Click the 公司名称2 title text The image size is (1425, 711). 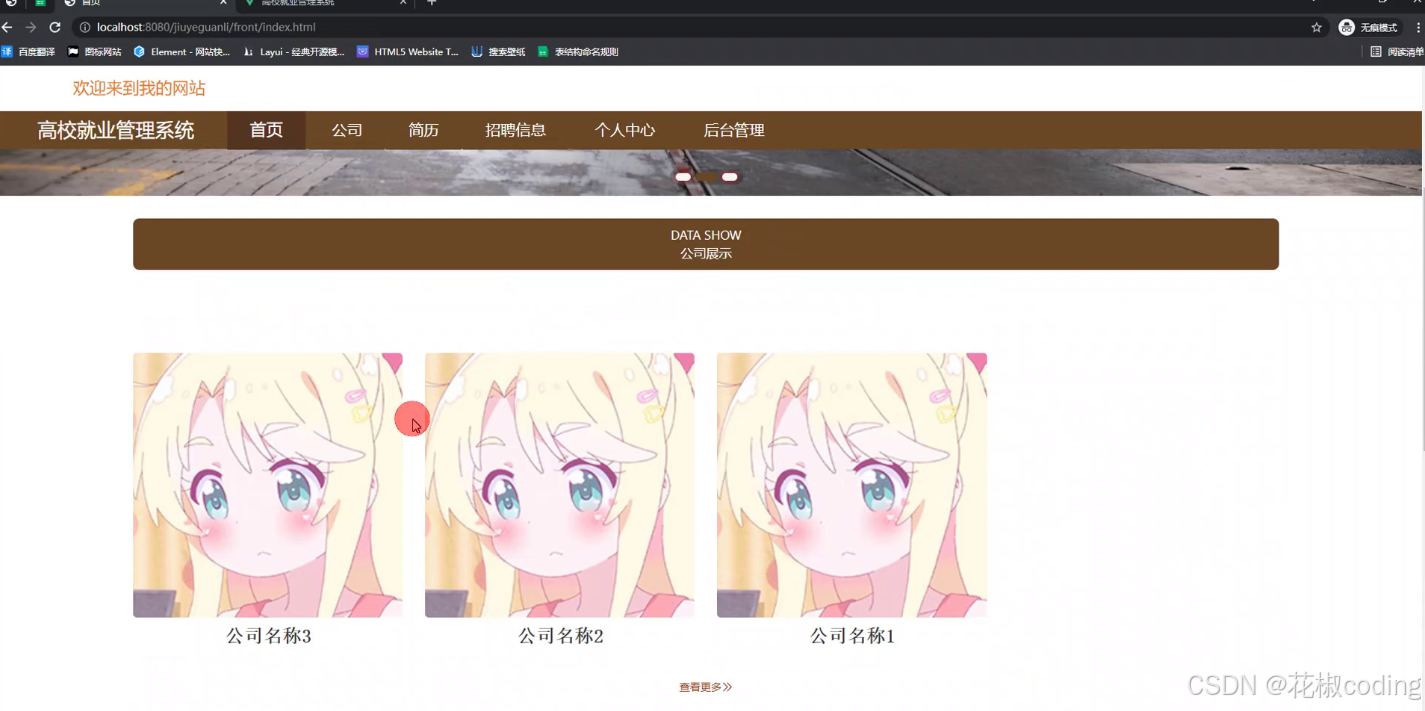(561, 636)
